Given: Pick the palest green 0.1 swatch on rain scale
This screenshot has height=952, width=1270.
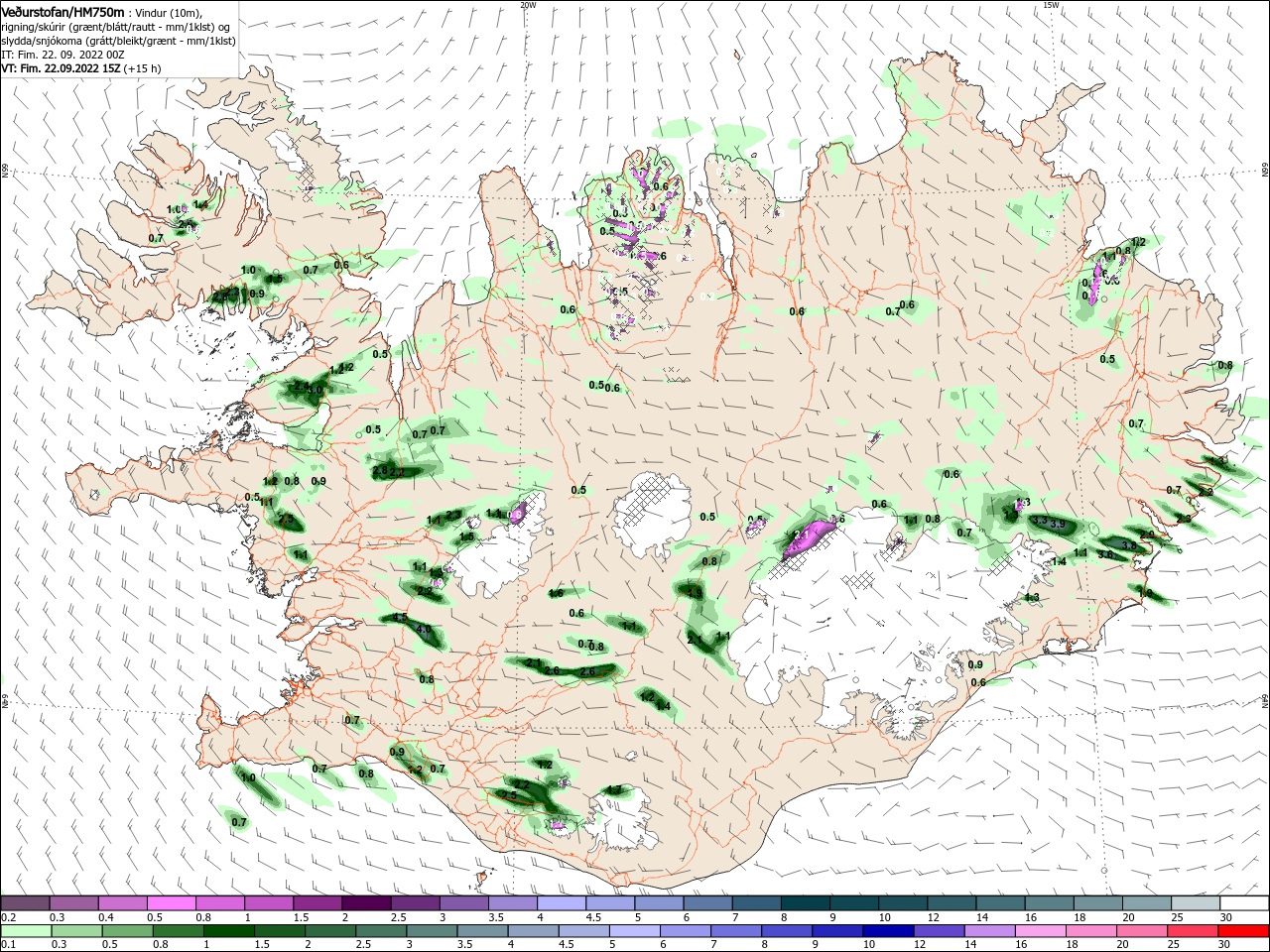Looking at the screenshot, I should pos(26,931).
